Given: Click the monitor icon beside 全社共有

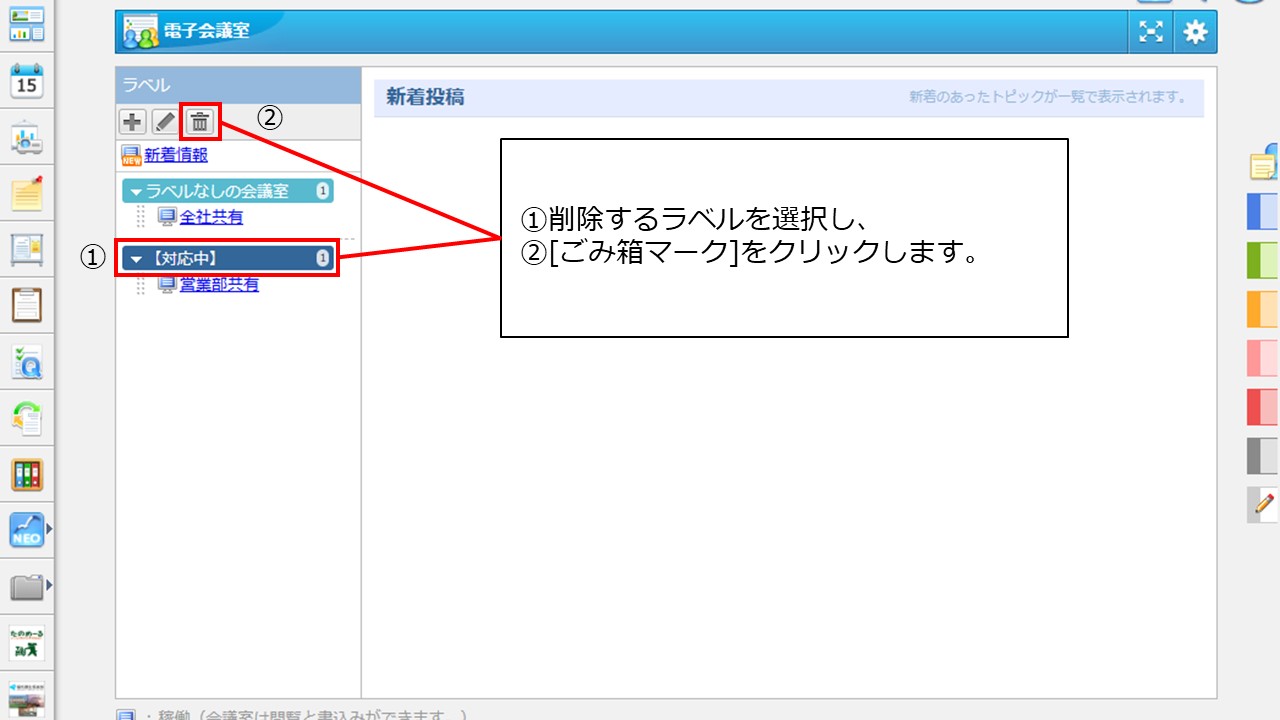Looking at the screenshot, I should pyautogui.click(x=167, y=217).
